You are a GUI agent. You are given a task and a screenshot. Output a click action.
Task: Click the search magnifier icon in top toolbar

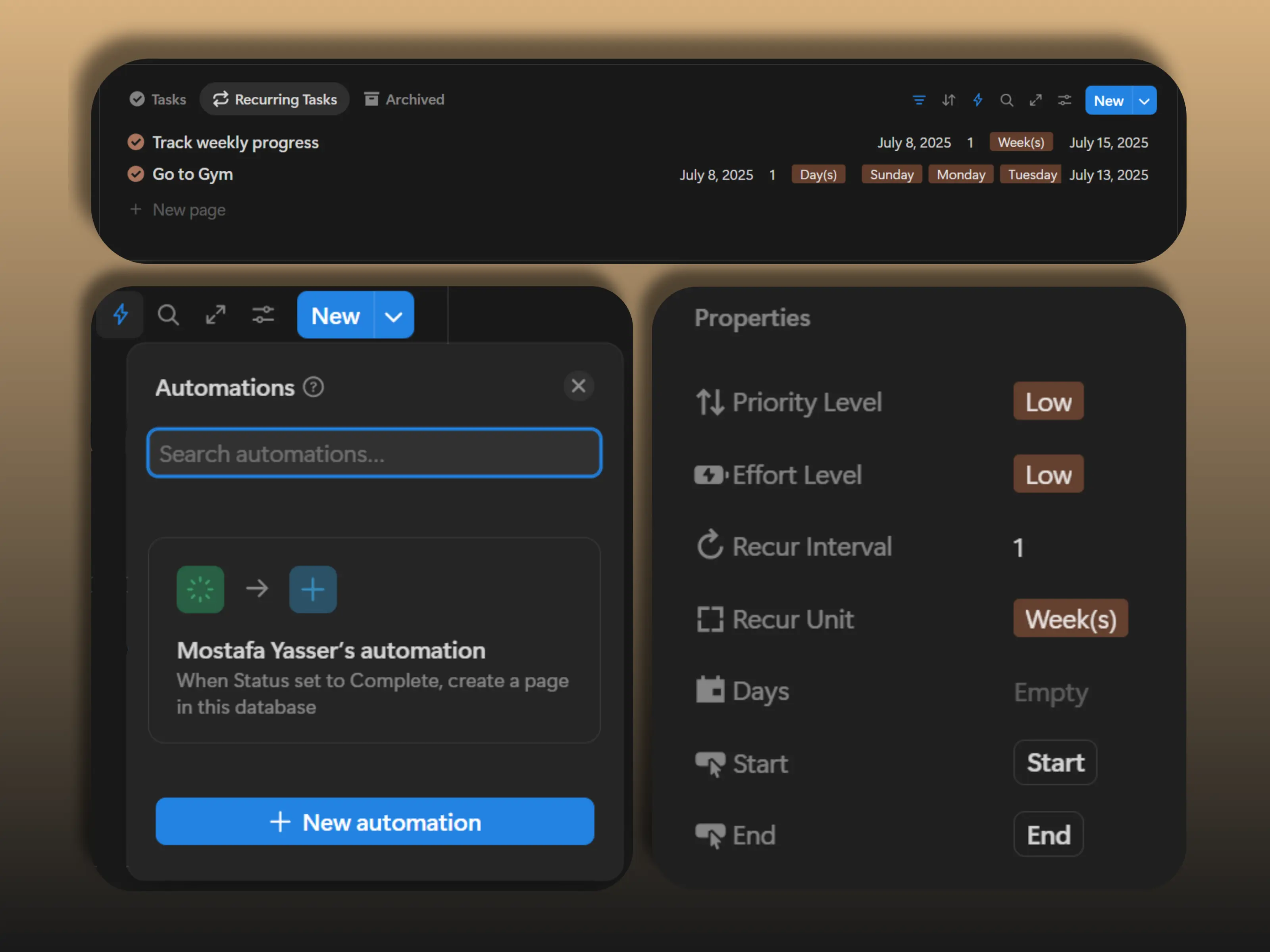click(1007, 100)
